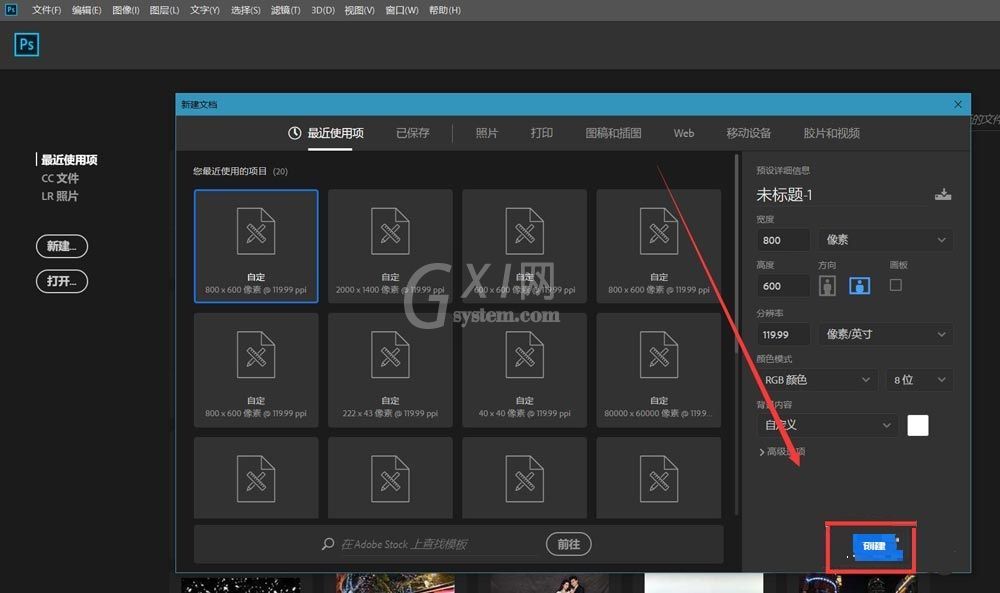Screen dimensions: 1000x593
Task: Click the magnifier icon in Adobe Stock search
Action: pyautogui.click(x=328, y=544)
